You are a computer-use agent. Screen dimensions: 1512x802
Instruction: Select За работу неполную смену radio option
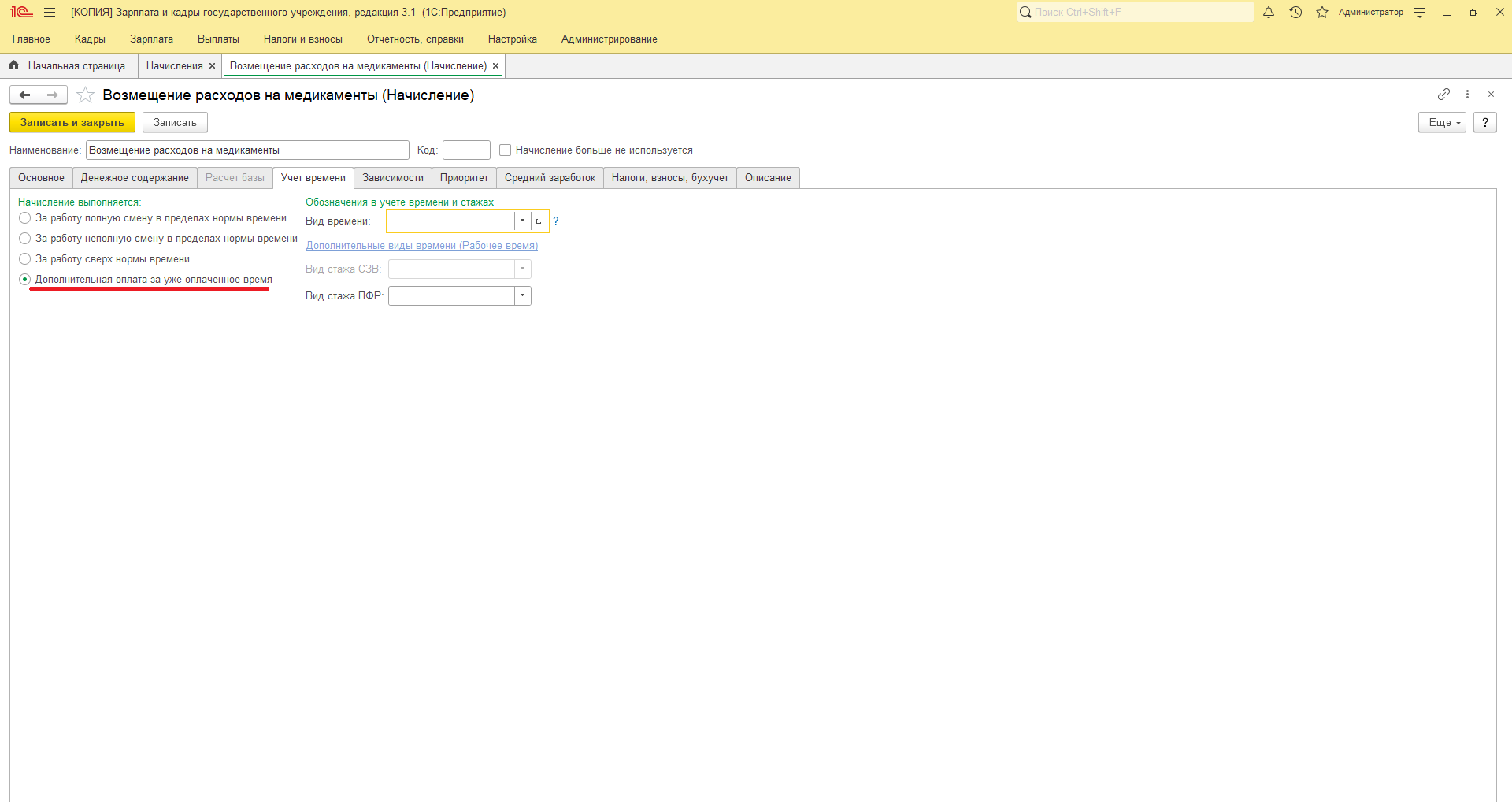25,239
